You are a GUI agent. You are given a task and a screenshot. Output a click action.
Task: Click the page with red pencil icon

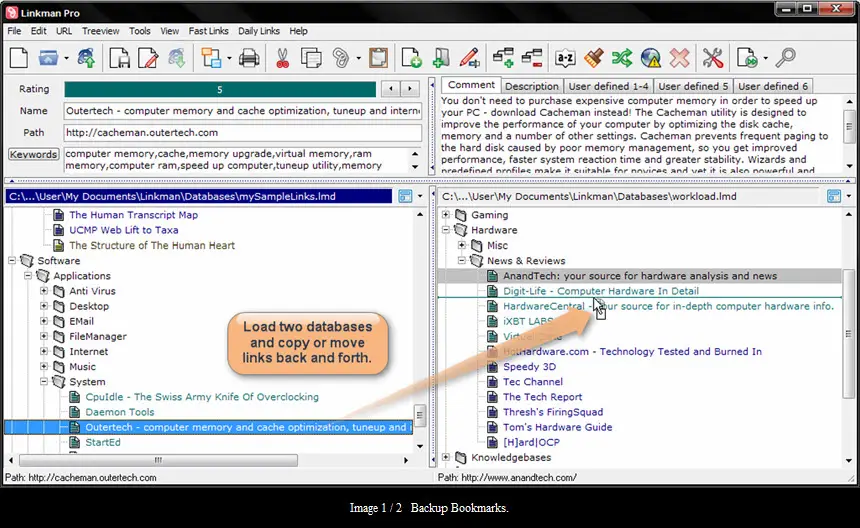tap(148, 58)
